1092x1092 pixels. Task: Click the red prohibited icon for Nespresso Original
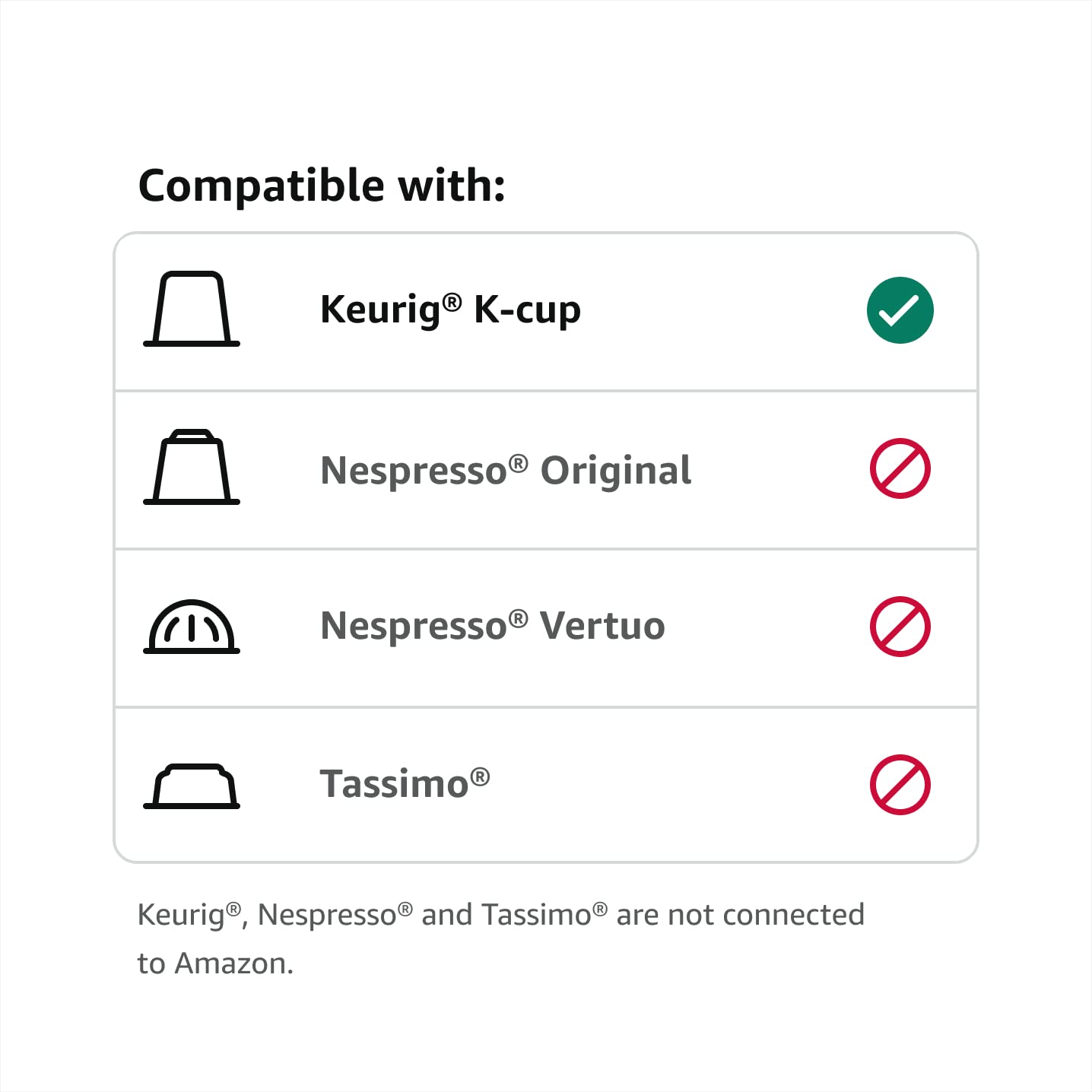pos(900,468)
